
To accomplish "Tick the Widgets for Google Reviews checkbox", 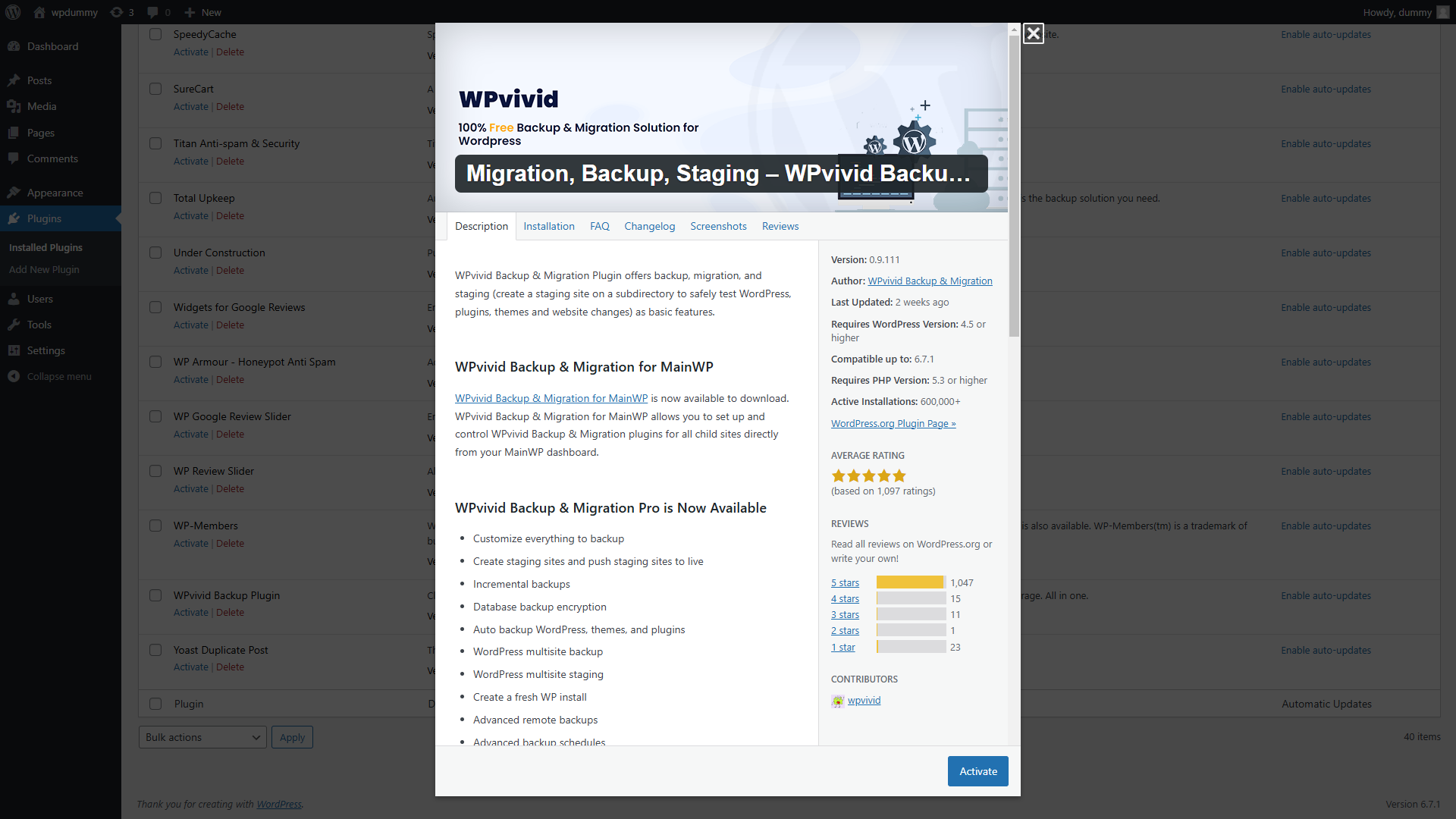I will 155,307.
